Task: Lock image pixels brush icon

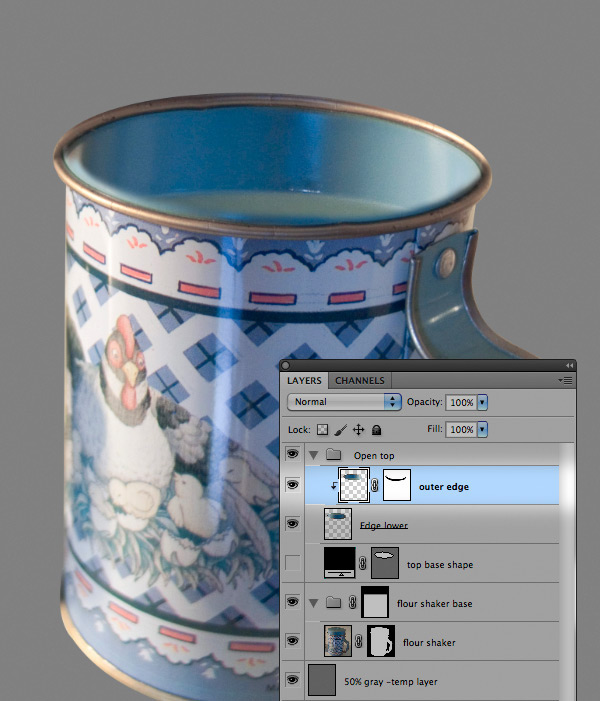Action: [x=340, y=430]
